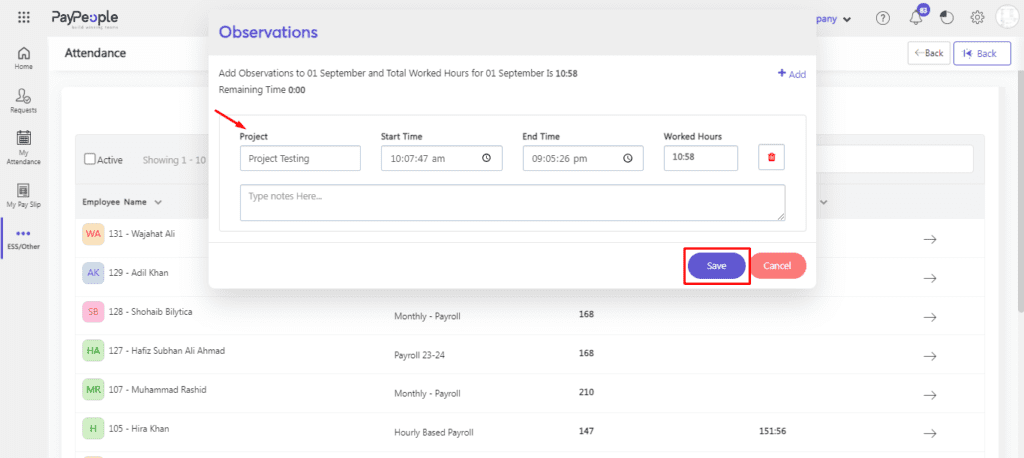Open ESS/Other sidebar menu
The image size is (1024, 458).
tap(24, 238)
